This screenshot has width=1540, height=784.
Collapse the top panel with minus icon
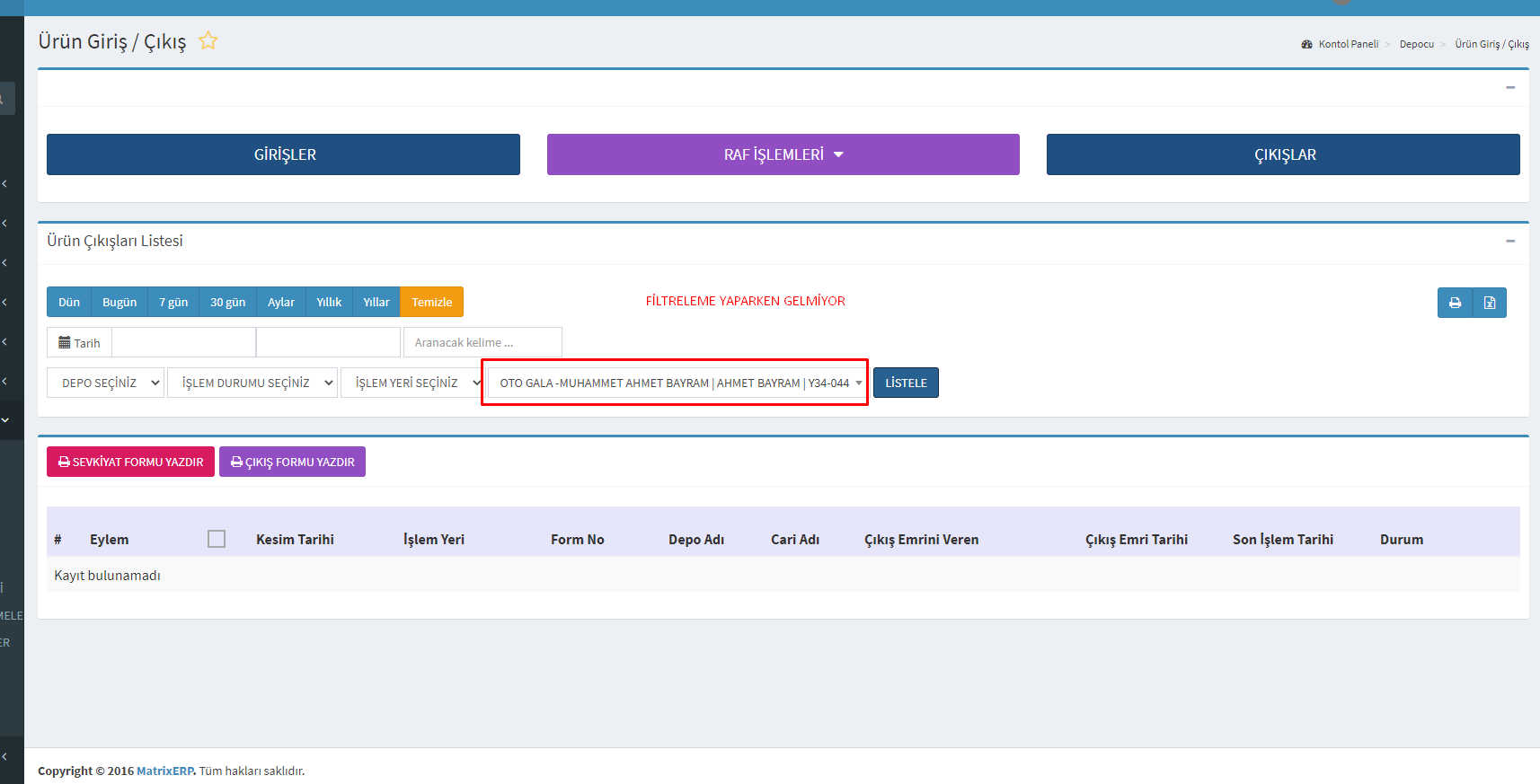(x=1509, y=87)
